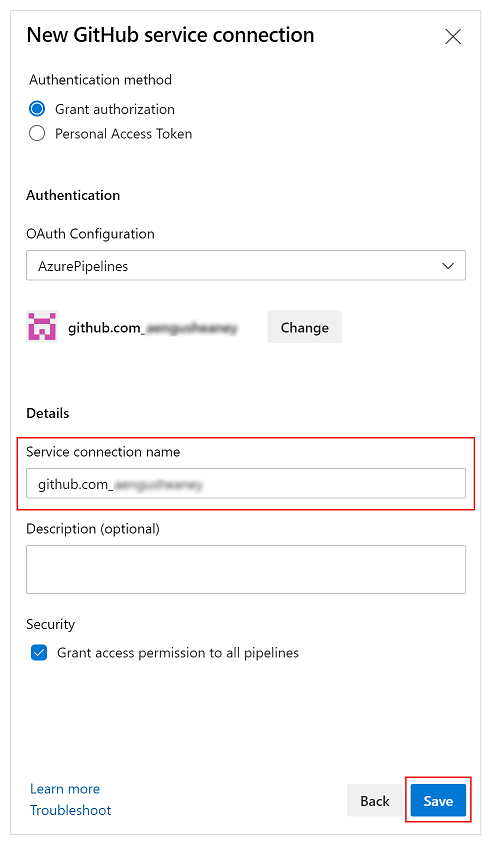499x850 pixels.
Task: Go to previous step with Back button
Action: click(x=375, y=801)
